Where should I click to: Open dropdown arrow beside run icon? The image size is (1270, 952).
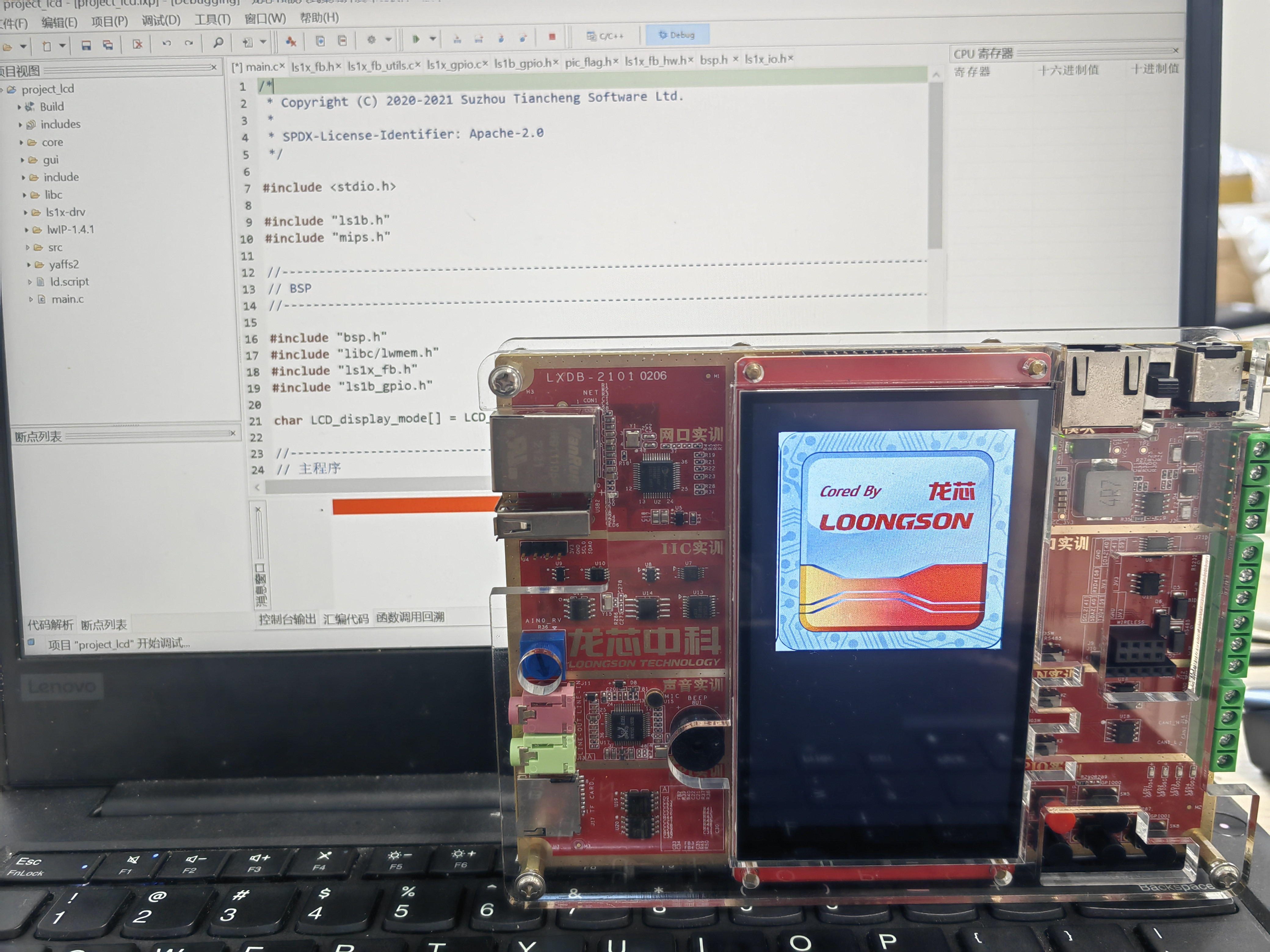pyautogui.click(x=433, y=39)
